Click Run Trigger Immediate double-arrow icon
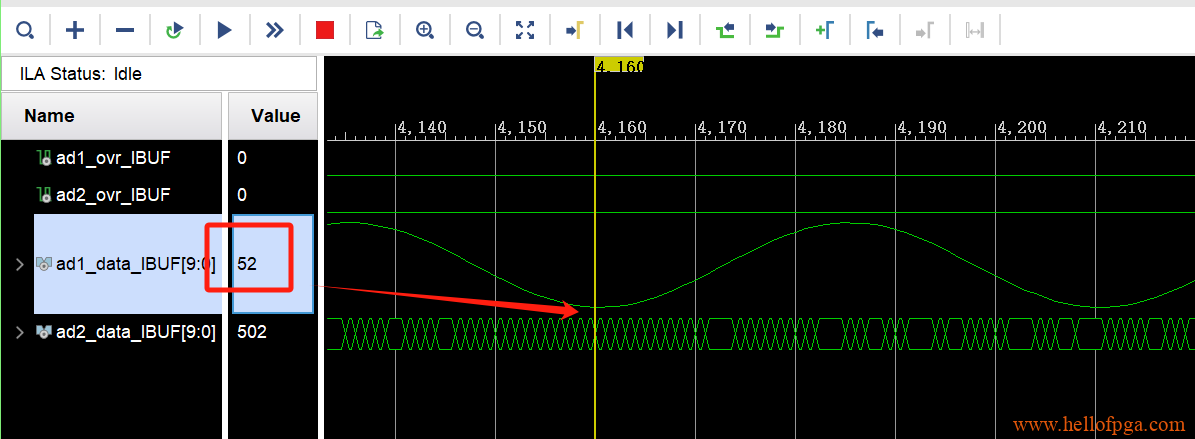The width and height of the screenshot is (1195, 439). (x=275, y=30)
